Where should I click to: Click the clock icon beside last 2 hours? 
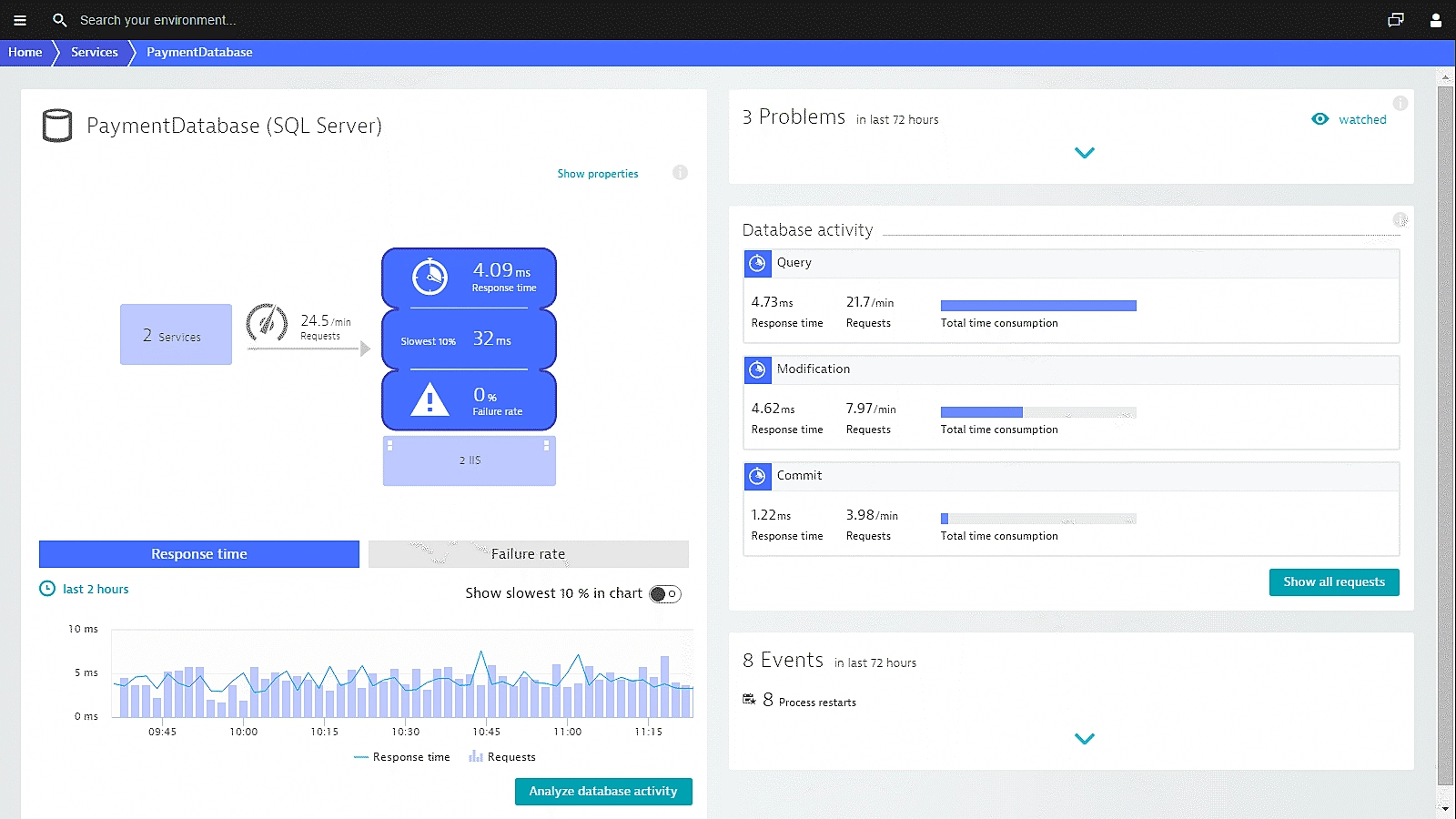(x=47, y=589)
